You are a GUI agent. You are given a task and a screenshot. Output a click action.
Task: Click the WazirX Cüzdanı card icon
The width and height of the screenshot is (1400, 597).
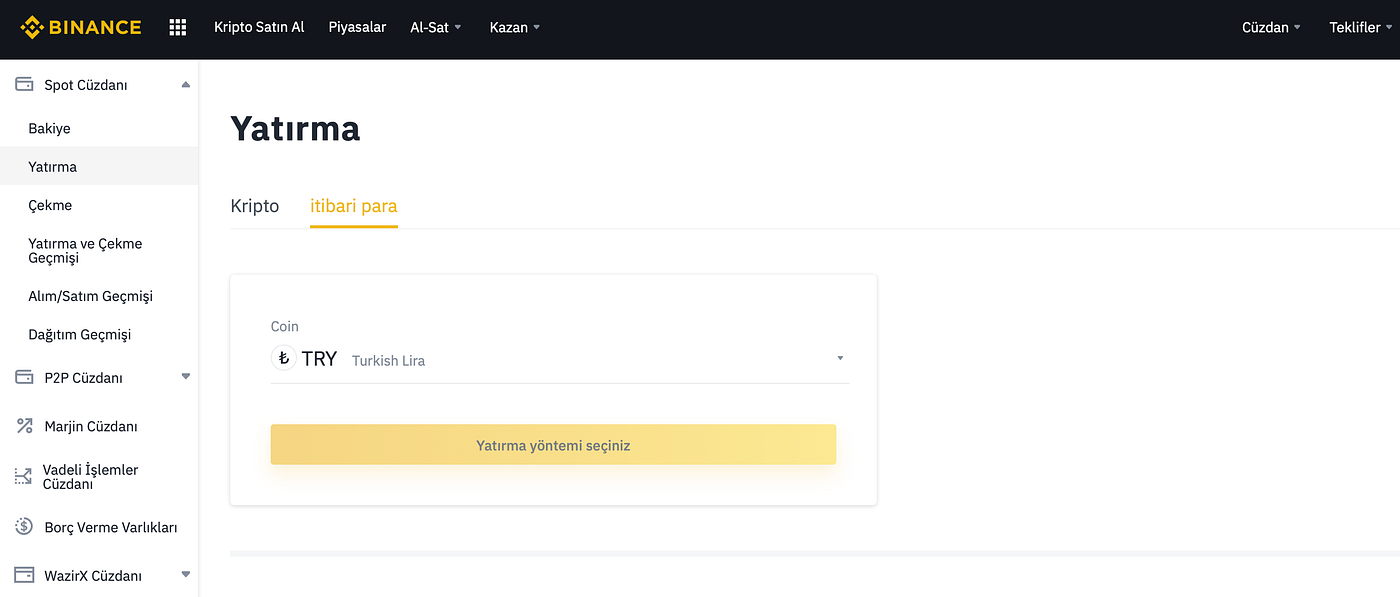pyautogui.click(x=24, y=575)
